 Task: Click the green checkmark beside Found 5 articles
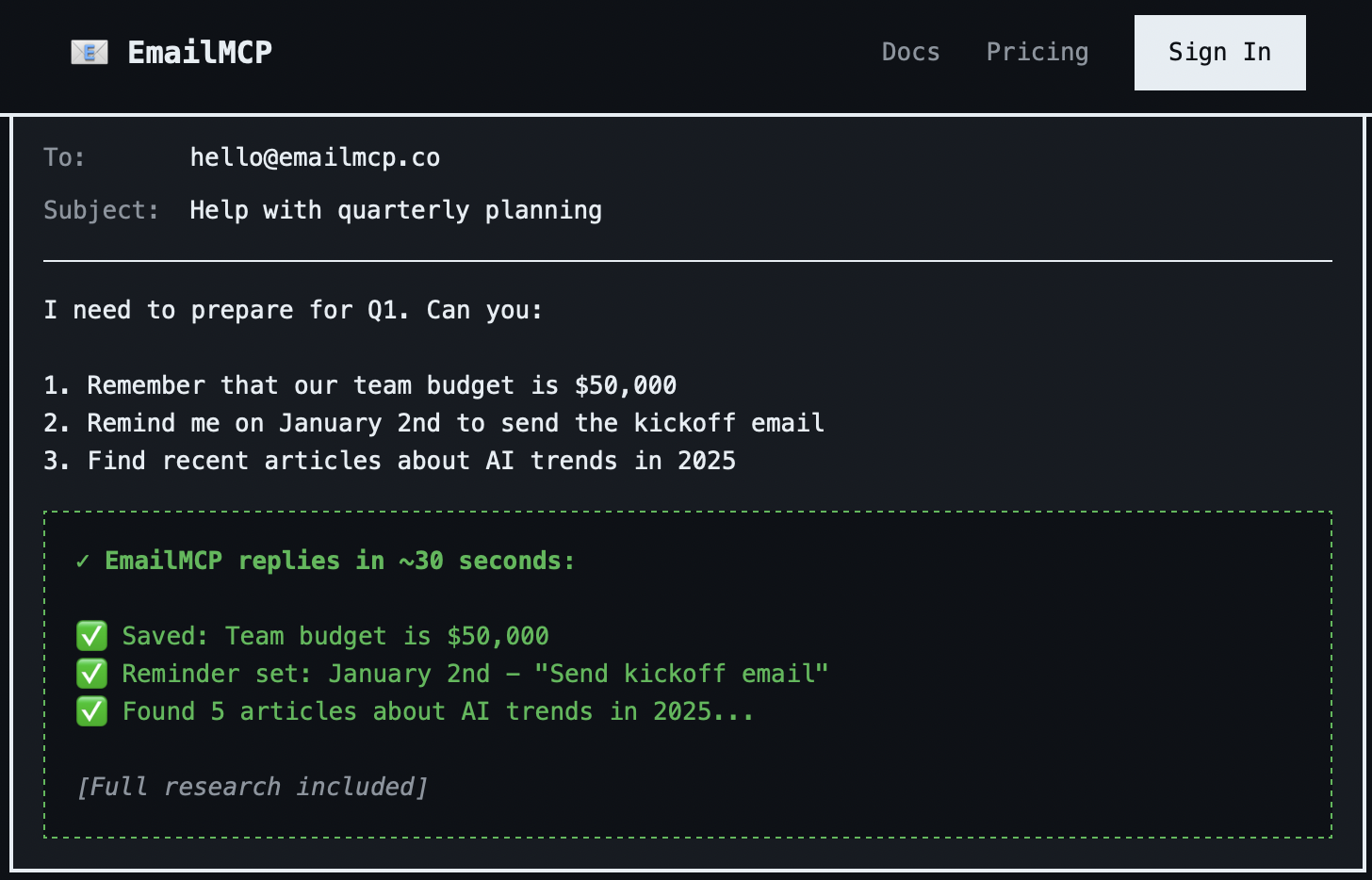point(91,711)
